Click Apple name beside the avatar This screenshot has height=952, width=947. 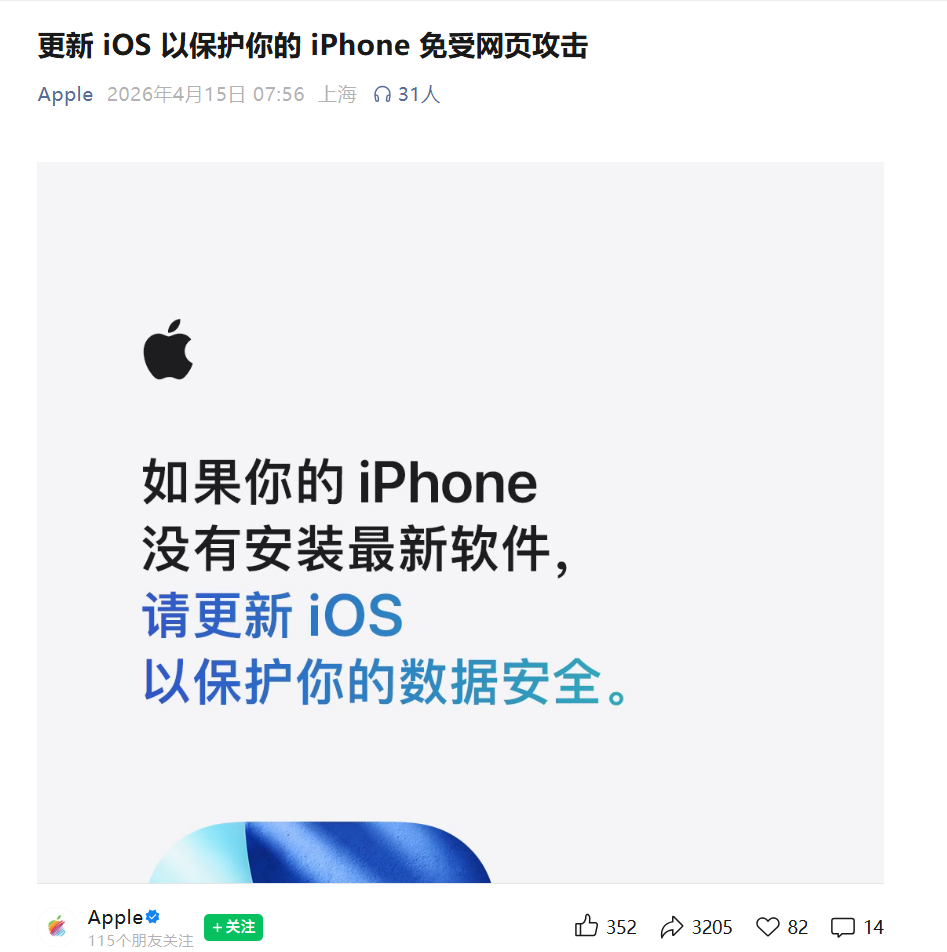pos(115,917)
